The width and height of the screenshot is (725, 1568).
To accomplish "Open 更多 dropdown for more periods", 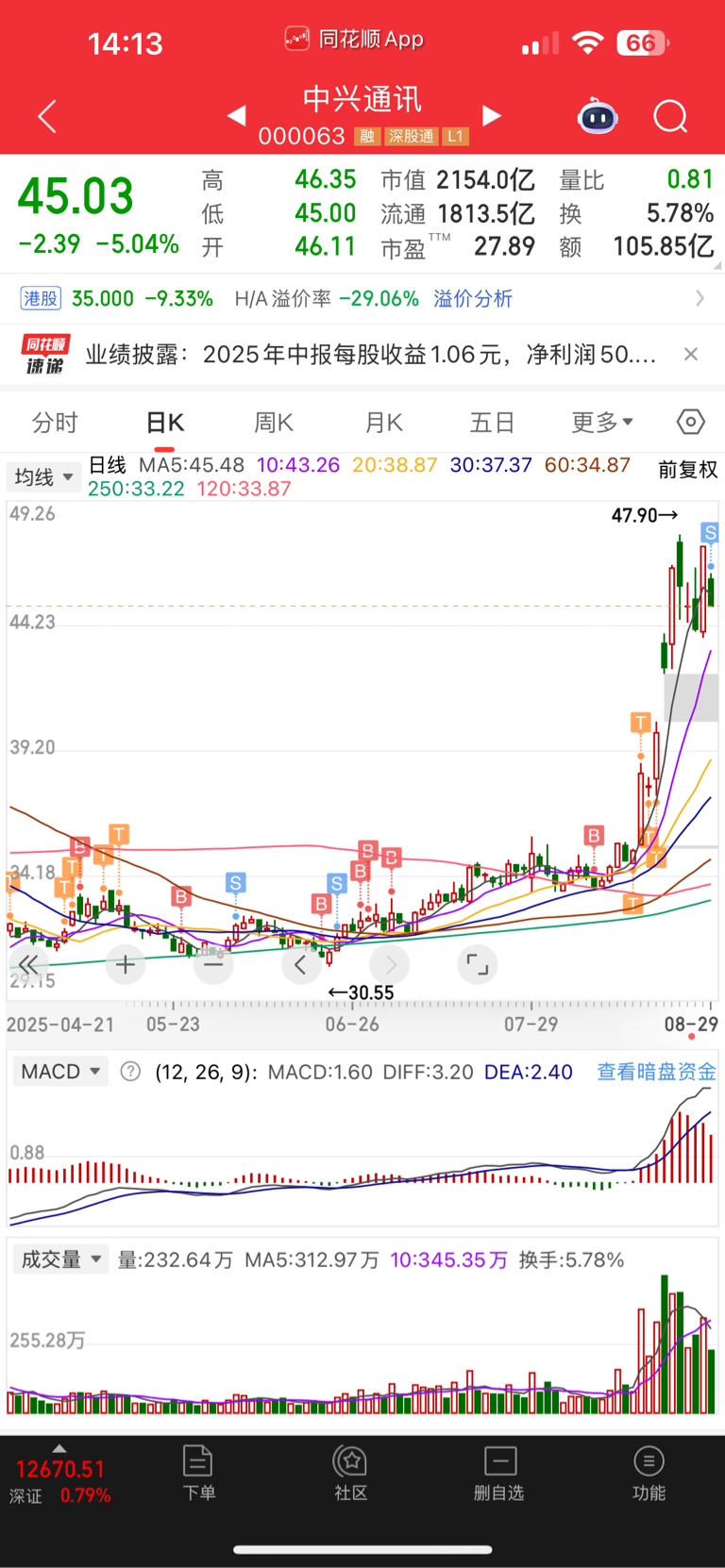I will click(602, 422).
